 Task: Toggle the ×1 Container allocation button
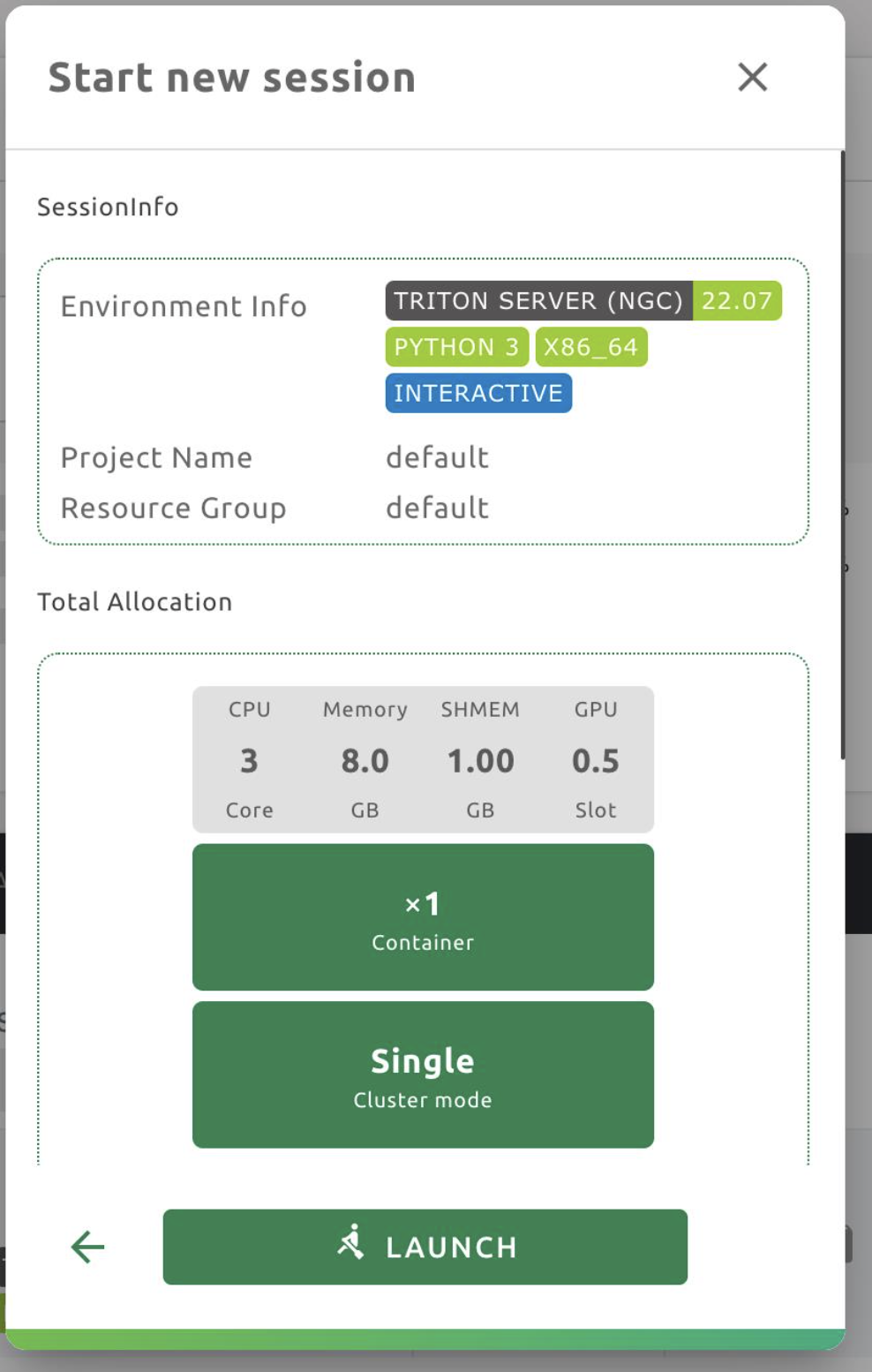point(423,916)
